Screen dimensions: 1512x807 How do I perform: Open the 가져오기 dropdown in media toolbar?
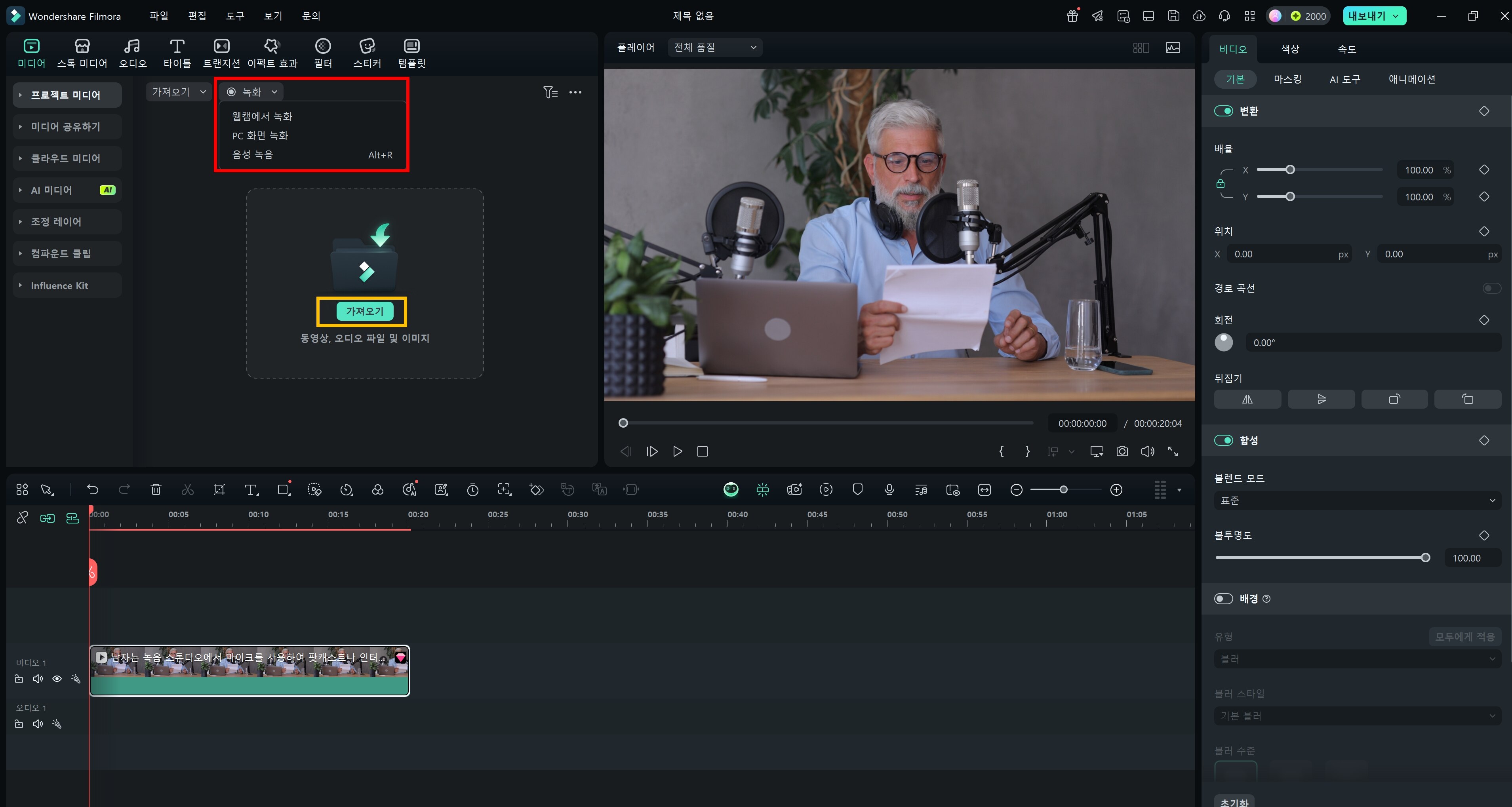pos(179,91)
